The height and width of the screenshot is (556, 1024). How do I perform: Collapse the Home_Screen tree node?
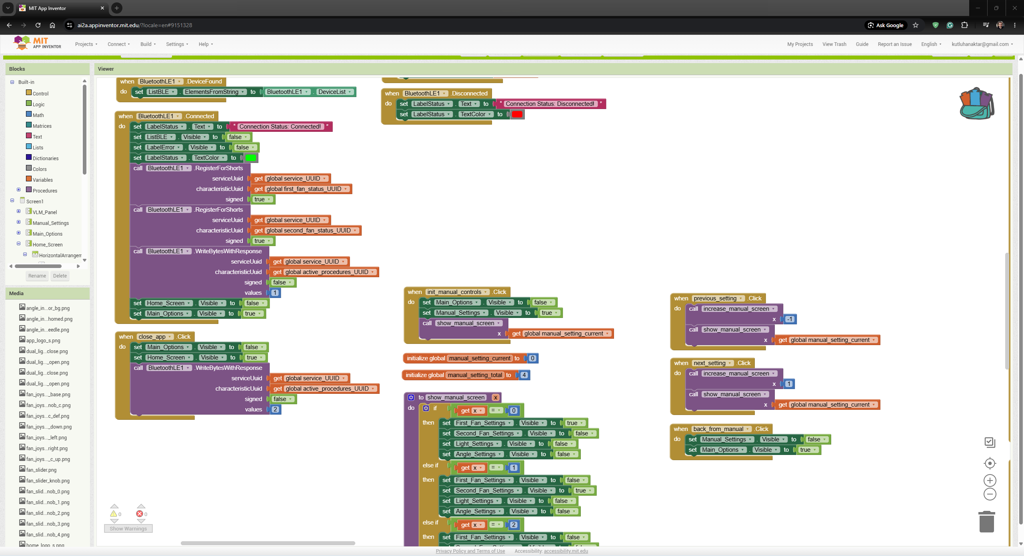pyautogui.click(x=19, y=244)
